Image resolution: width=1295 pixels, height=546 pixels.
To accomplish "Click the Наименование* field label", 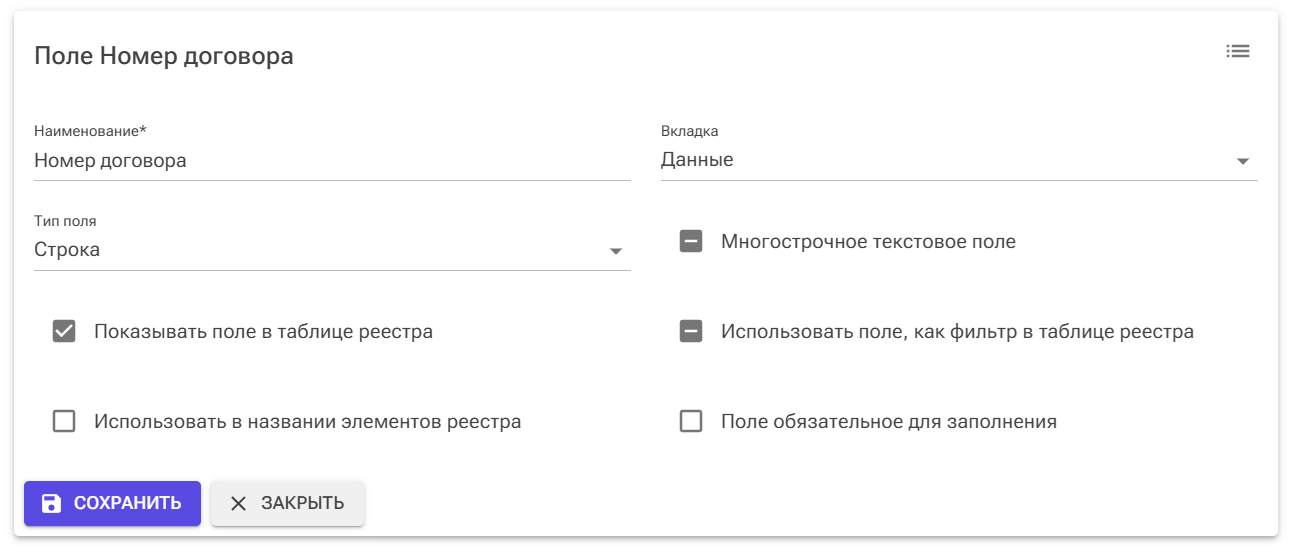I will (90, 131).
